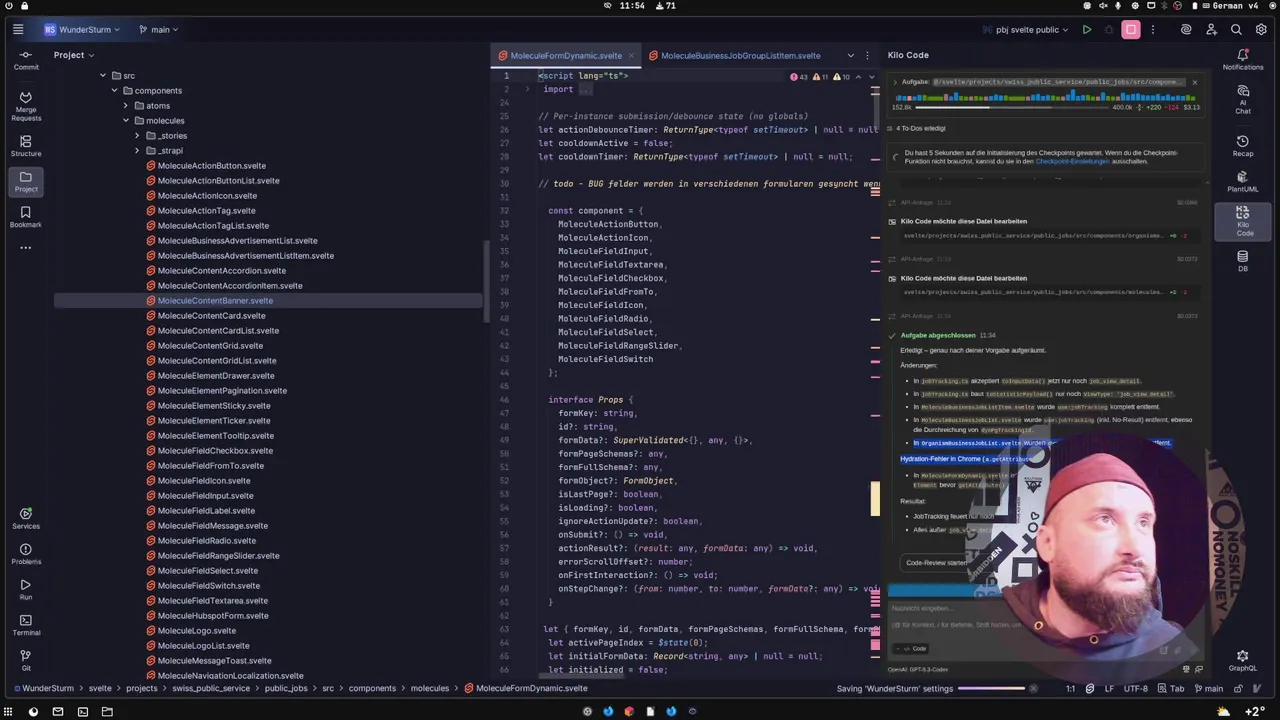
Task: Open the PlantUML panel
Action: (x=1243, y=181)
